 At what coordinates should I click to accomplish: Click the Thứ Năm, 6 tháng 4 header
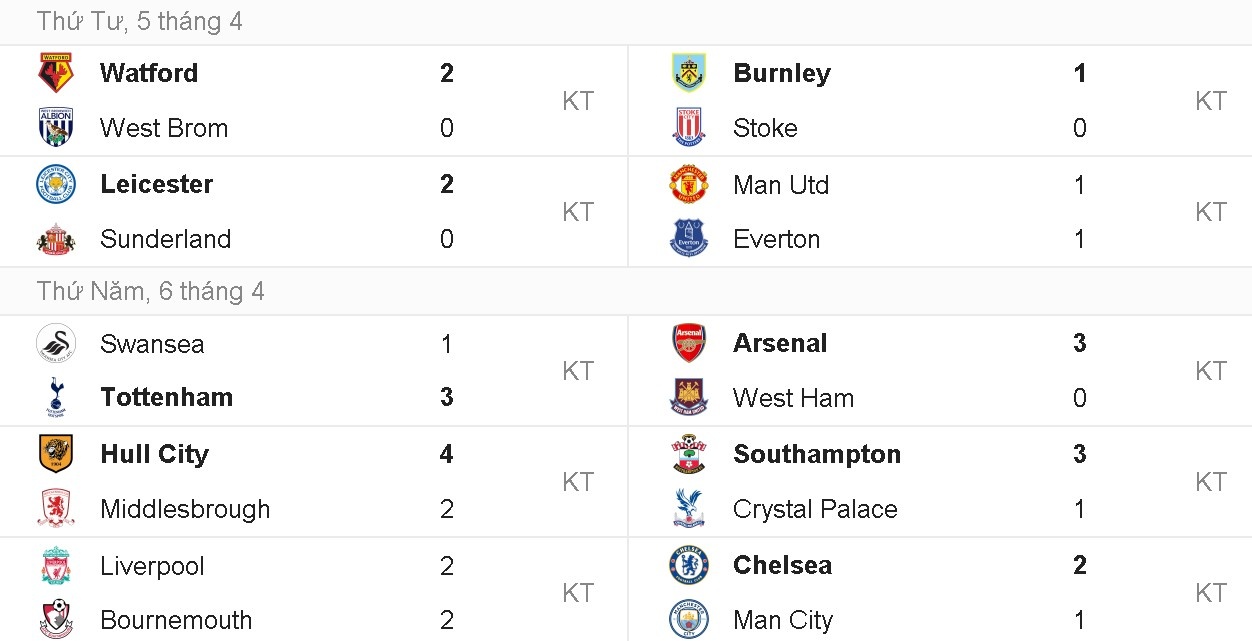151,291
